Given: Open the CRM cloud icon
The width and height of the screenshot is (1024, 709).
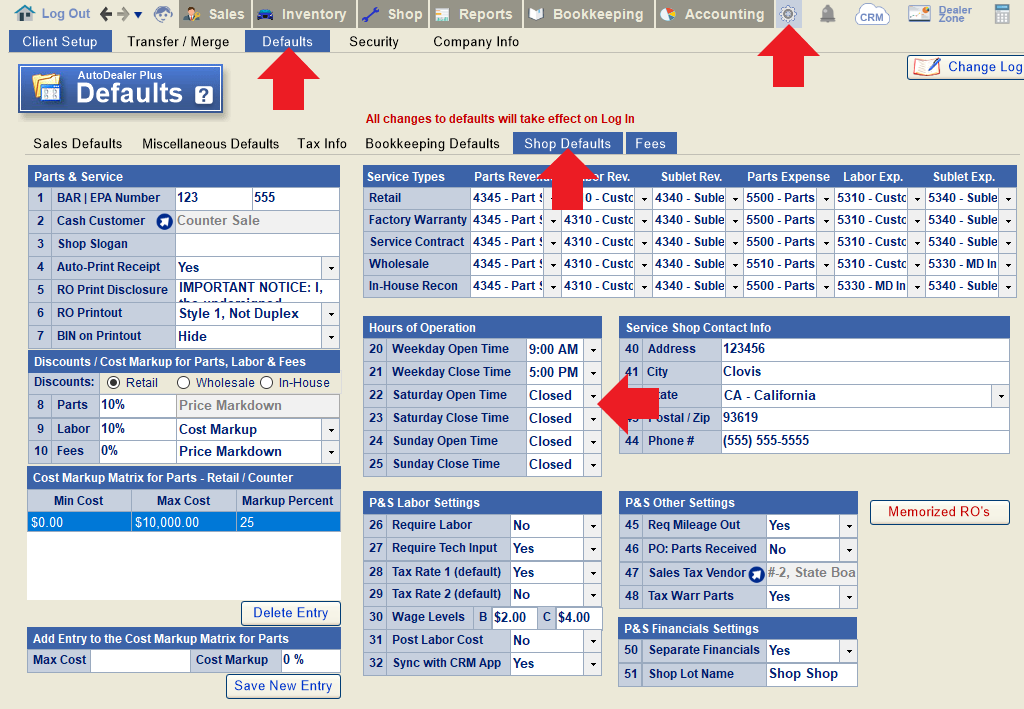Looking at the screenshot, I should point(871,15).
